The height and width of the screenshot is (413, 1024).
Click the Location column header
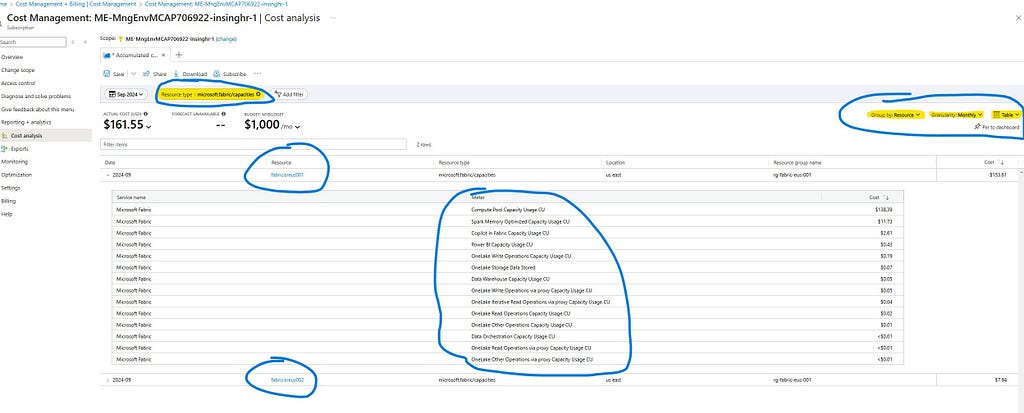[x=615, y=162]
